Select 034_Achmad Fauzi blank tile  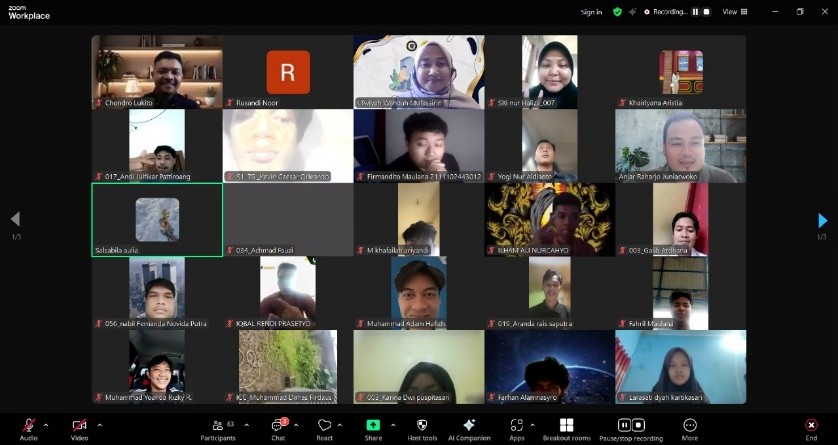coord(288,220)
